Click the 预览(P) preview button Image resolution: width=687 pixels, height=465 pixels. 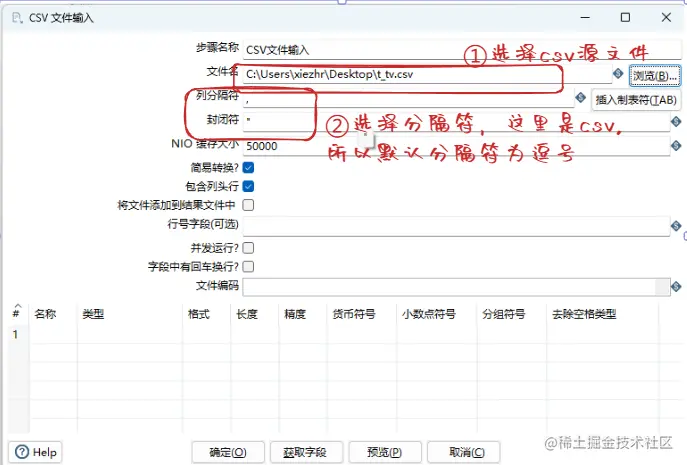[x=385, y=452]
